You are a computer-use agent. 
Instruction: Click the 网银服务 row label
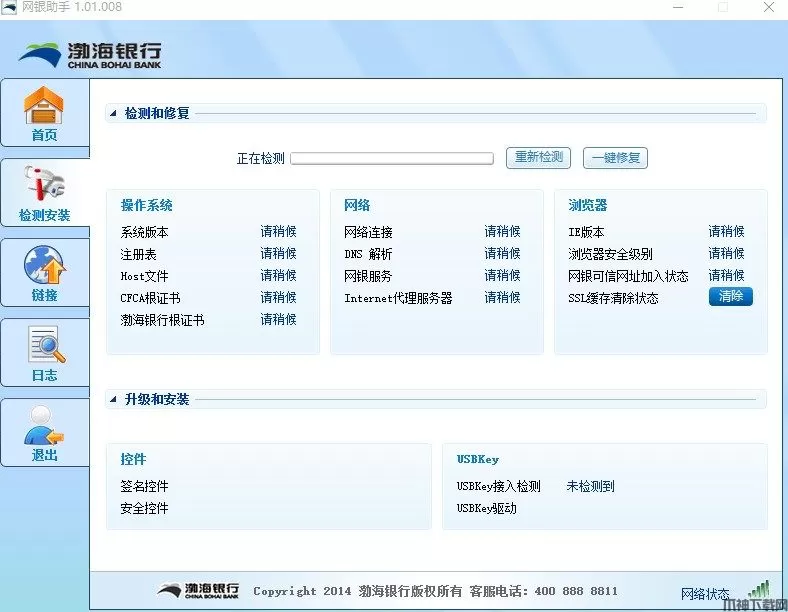pos(368,276)
